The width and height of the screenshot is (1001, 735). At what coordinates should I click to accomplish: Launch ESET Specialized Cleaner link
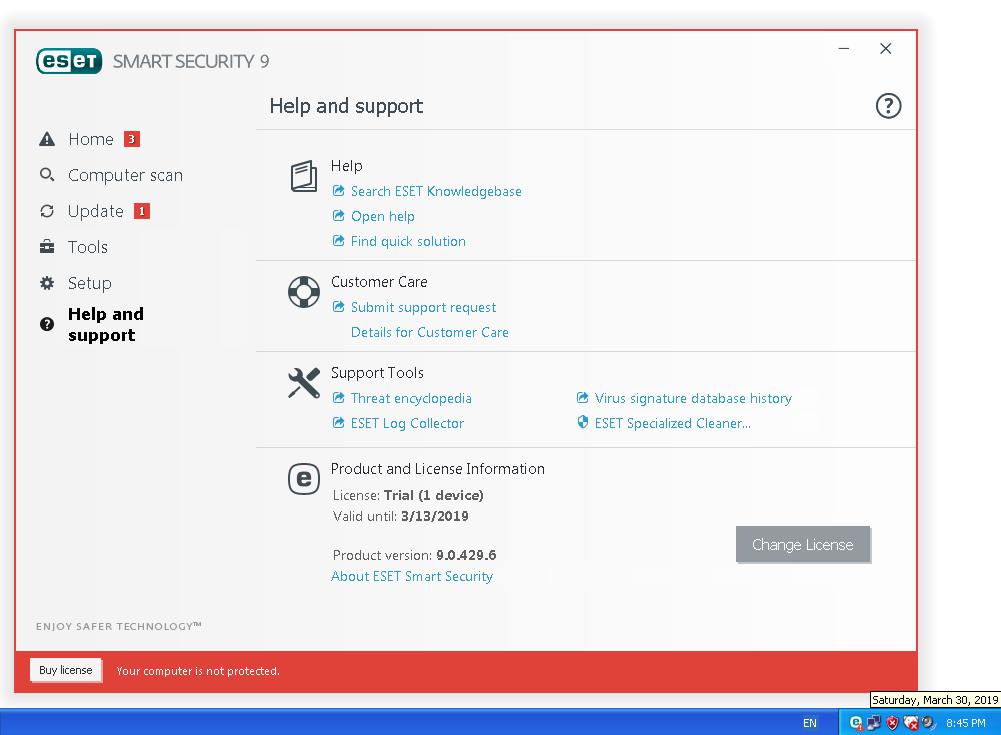click(x=672, y=423)
